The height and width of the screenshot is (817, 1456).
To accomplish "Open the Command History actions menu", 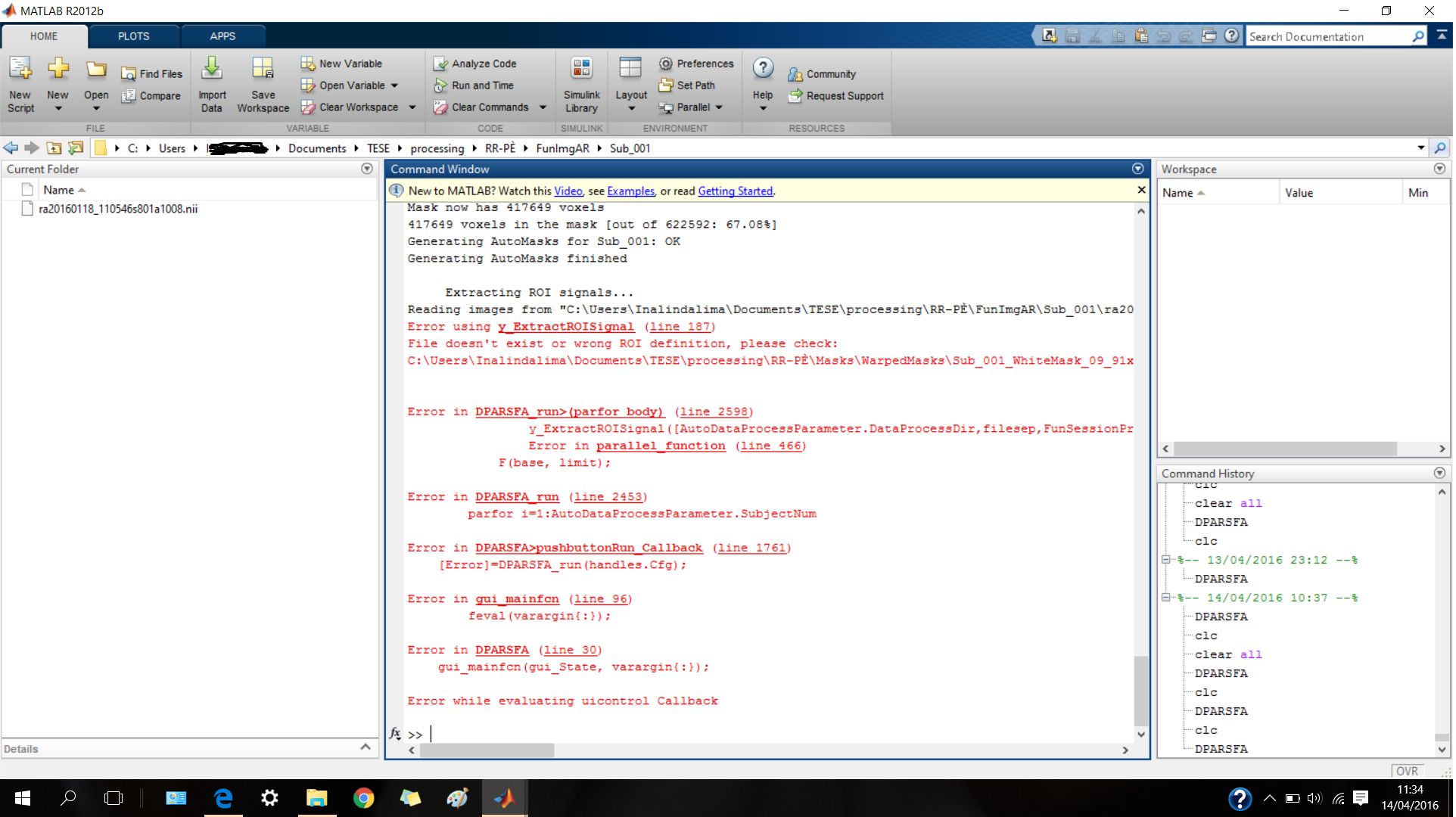I will click(x=1439, y=473).
